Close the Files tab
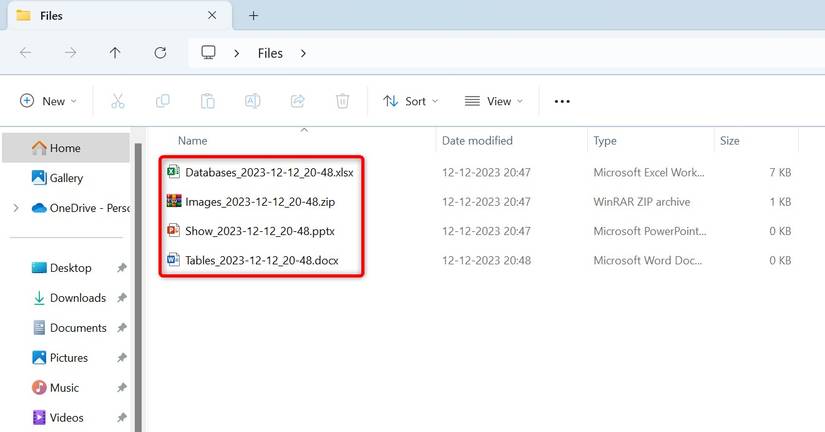The width and height of the screenshot is (825, 432). coord(212,15)
